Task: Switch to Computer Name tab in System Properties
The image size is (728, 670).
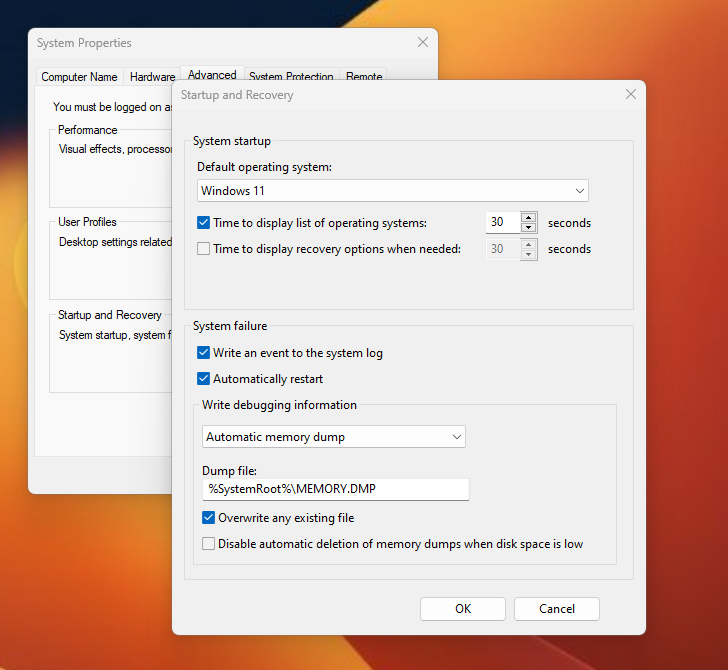Action: [79, 77]
